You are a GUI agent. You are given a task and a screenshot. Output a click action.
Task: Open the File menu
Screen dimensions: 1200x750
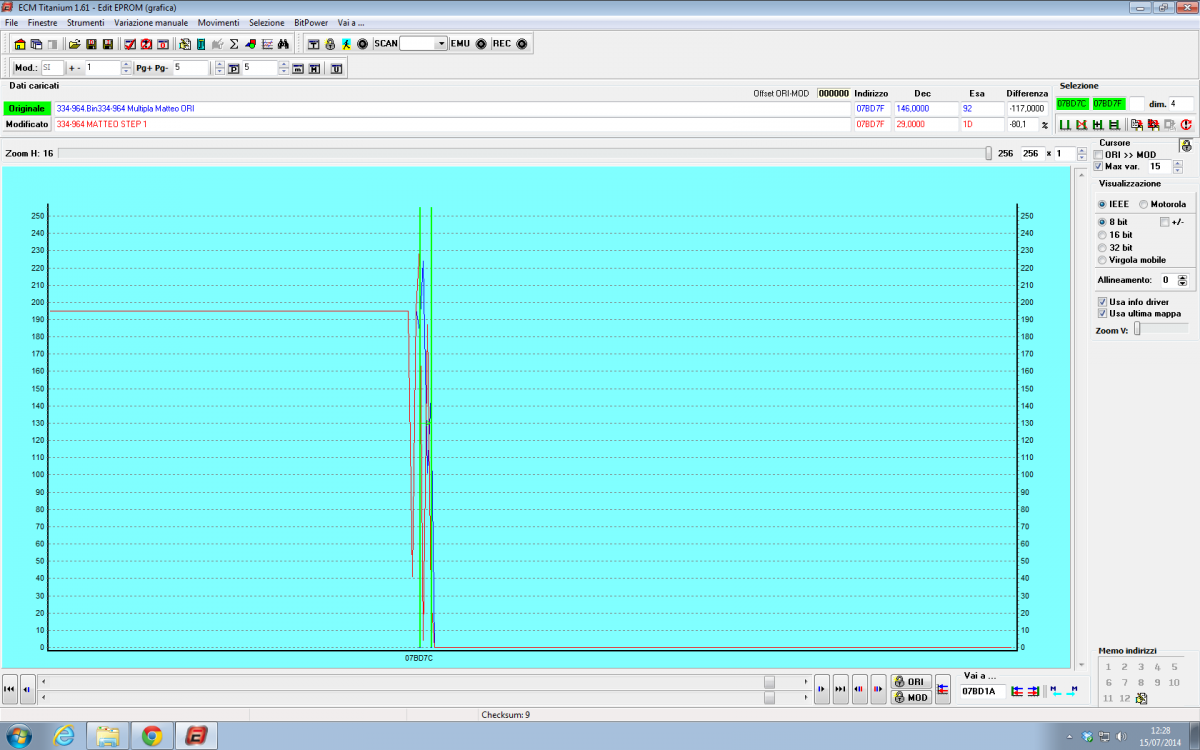click(11, 22)
